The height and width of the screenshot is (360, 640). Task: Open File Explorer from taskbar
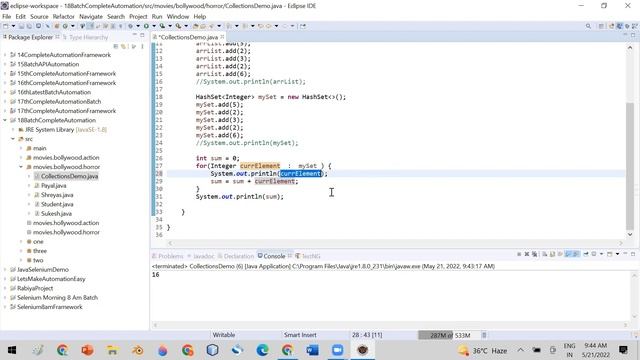(x=112, y=350)
